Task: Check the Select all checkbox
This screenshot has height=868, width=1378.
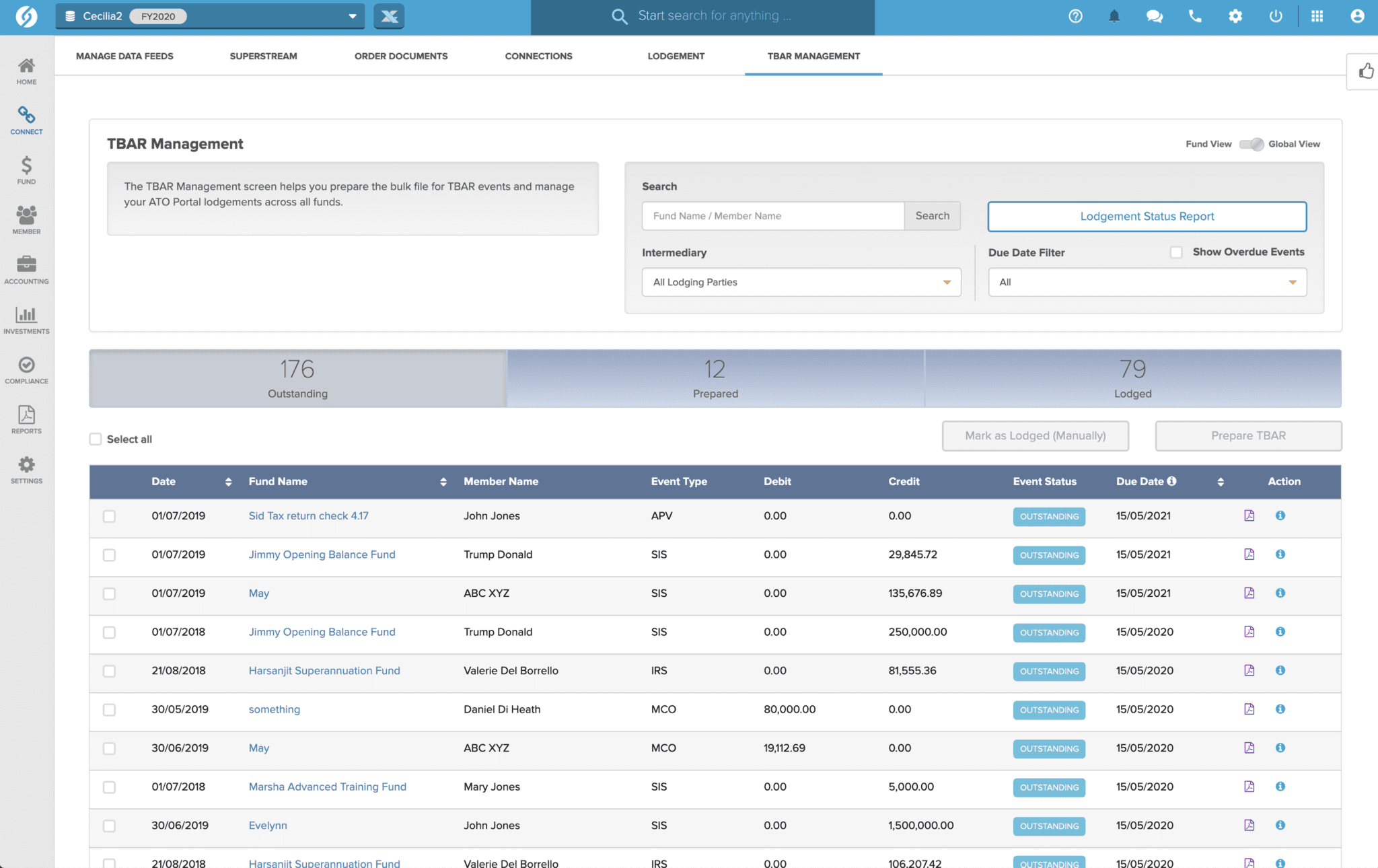Action: tap(96, 438)
